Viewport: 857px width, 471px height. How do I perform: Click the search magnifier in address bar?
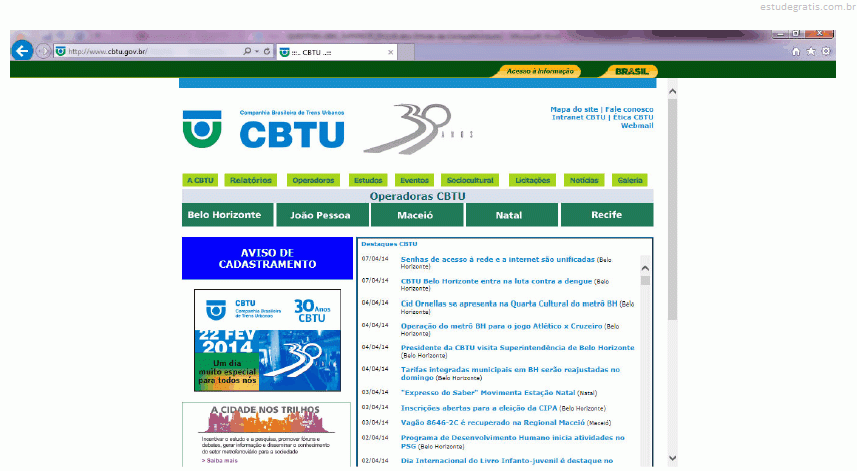(x=247, y=51)
